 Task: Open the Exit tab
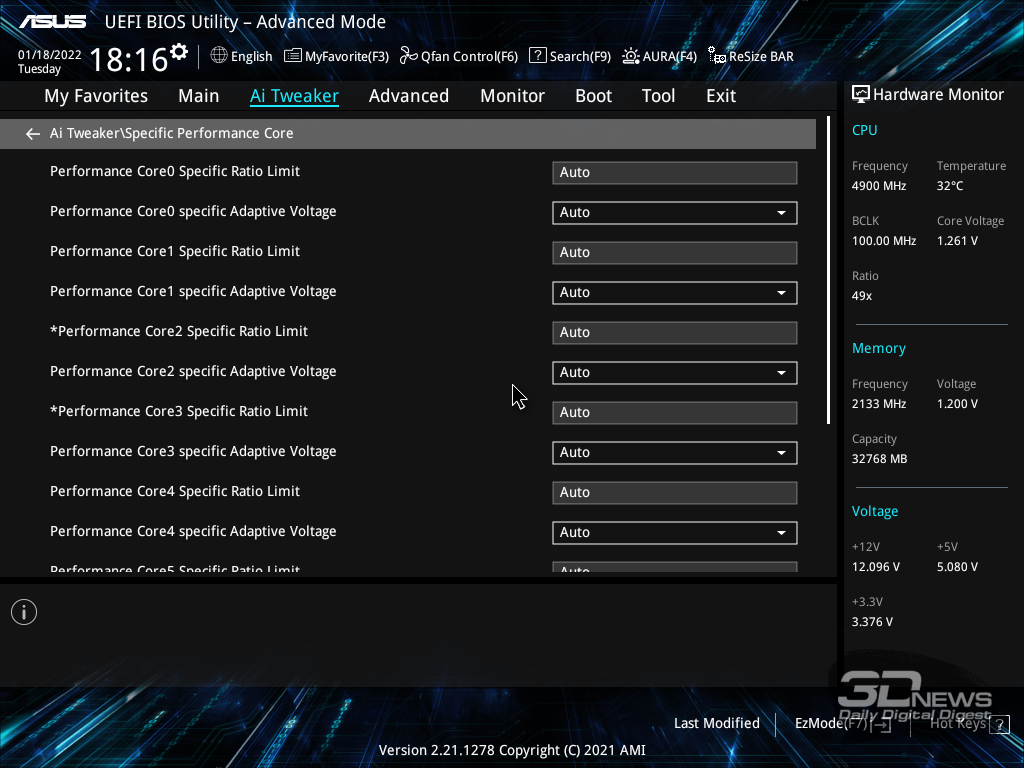pos(721,96)
